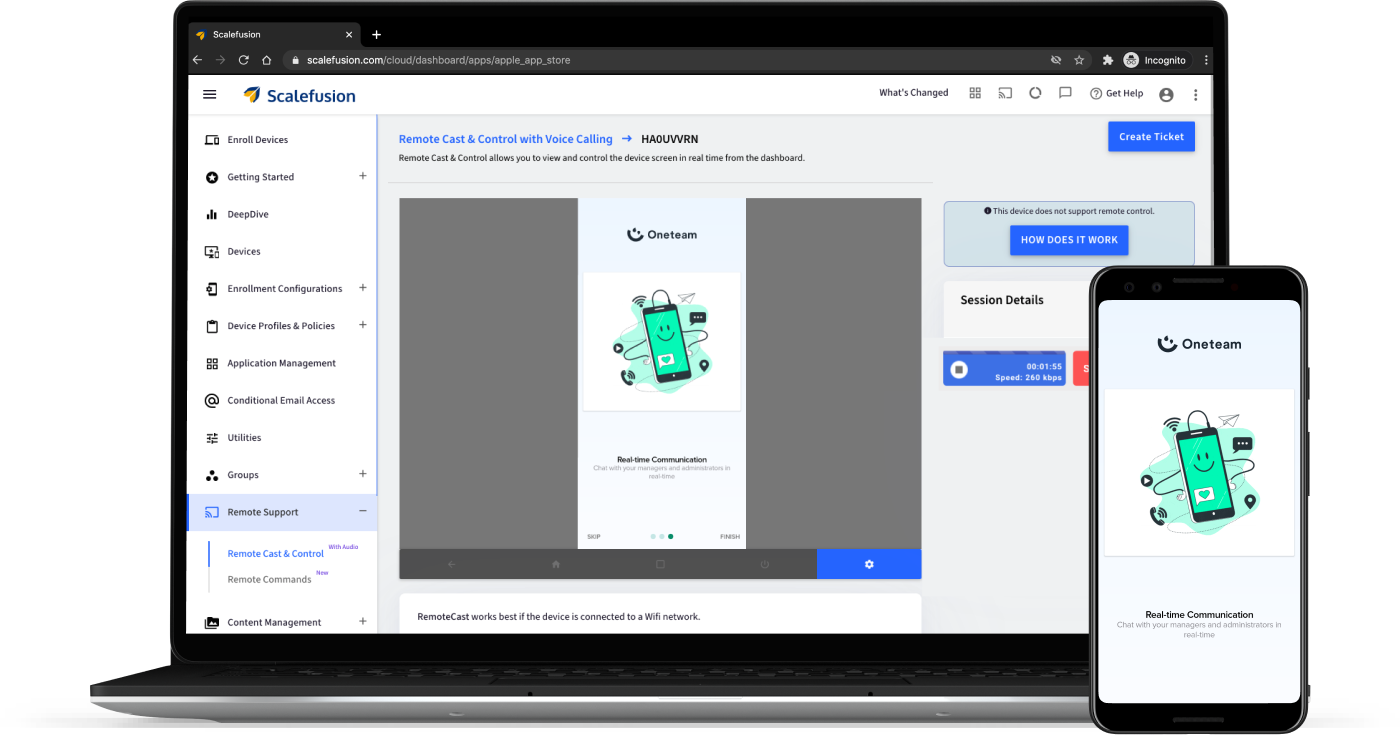This screenshot has height=735, width=1400.
Task: Tap the recents square in cast control bar
Action: pos(660,564)
